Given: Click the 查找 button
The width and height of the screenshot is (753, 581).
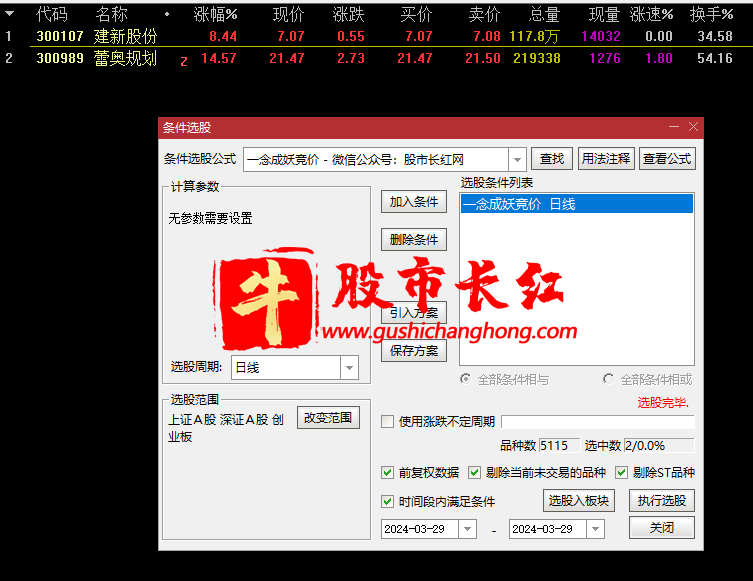Looking at the screenshot, I should [x=551, y=159].
